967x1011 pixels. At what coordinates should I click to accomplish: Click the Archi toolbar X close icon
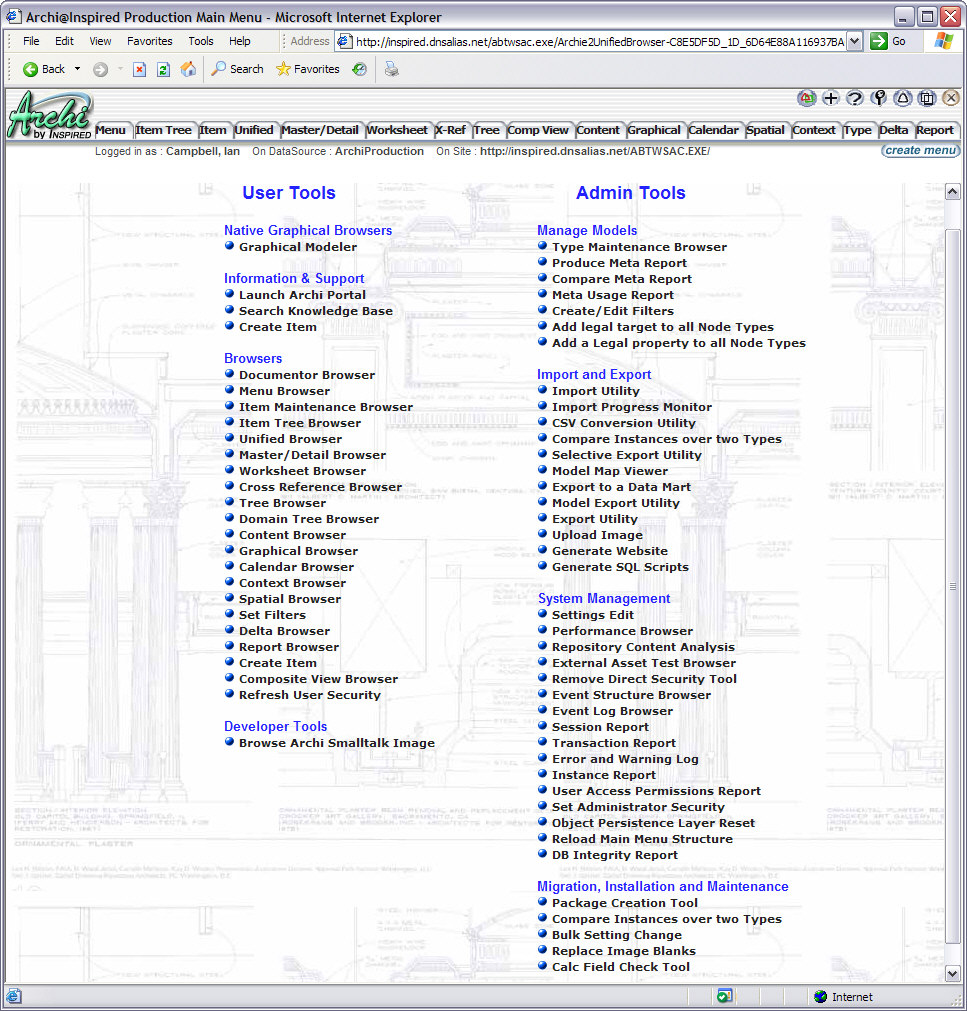click(x=951, y=98)
